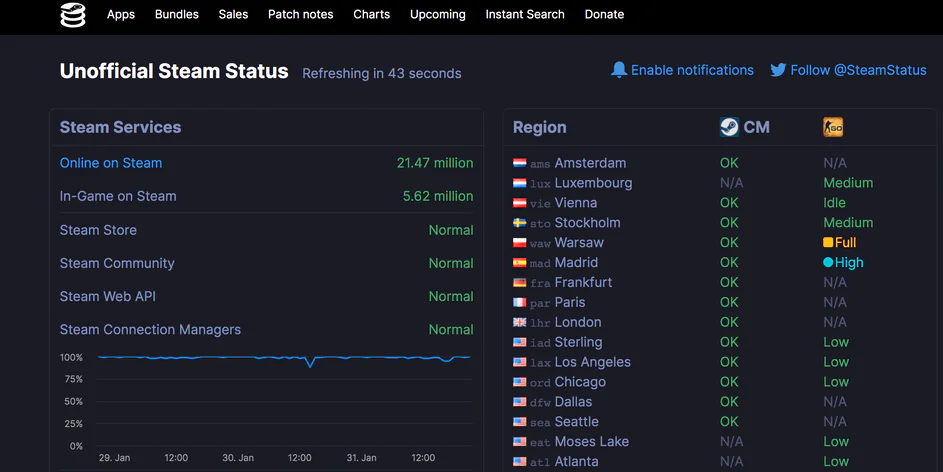The width and height of the screenshot is (943, 472).
Task: Click the Steam CM column icon
Action: (x=729, y=127)
